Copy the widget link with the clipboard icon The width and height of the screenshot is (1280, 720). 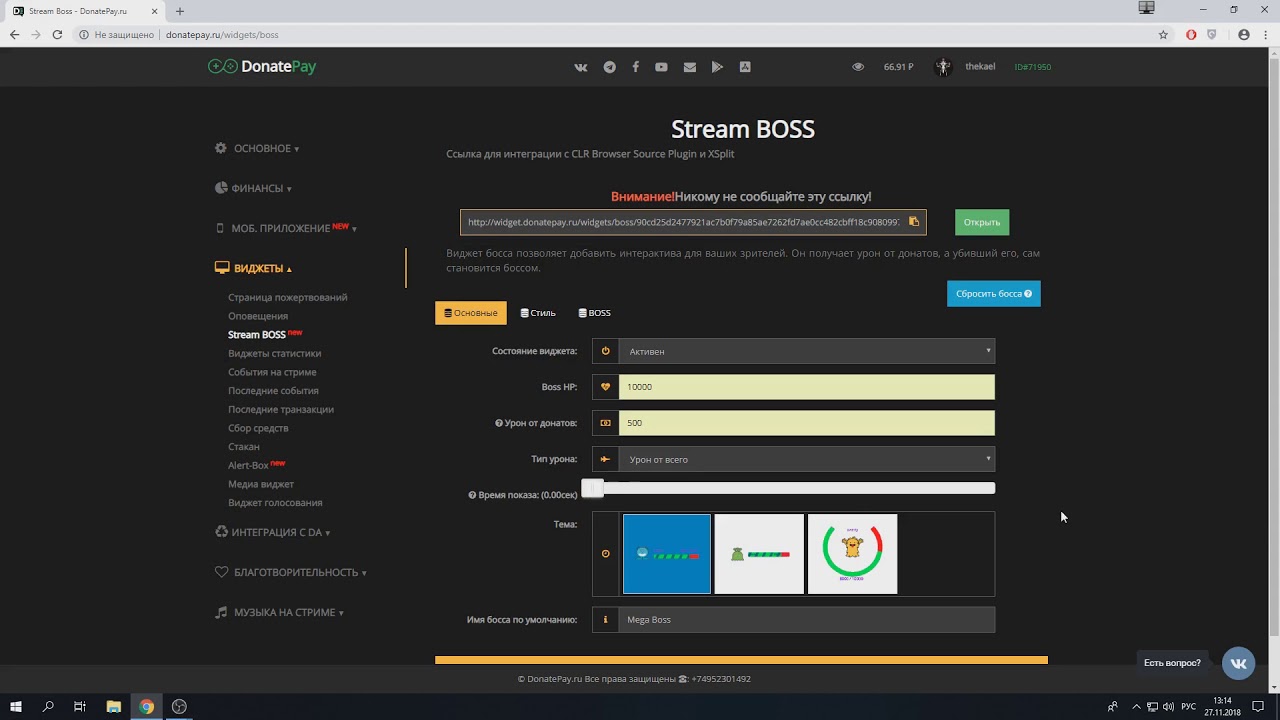coord(914,222)
